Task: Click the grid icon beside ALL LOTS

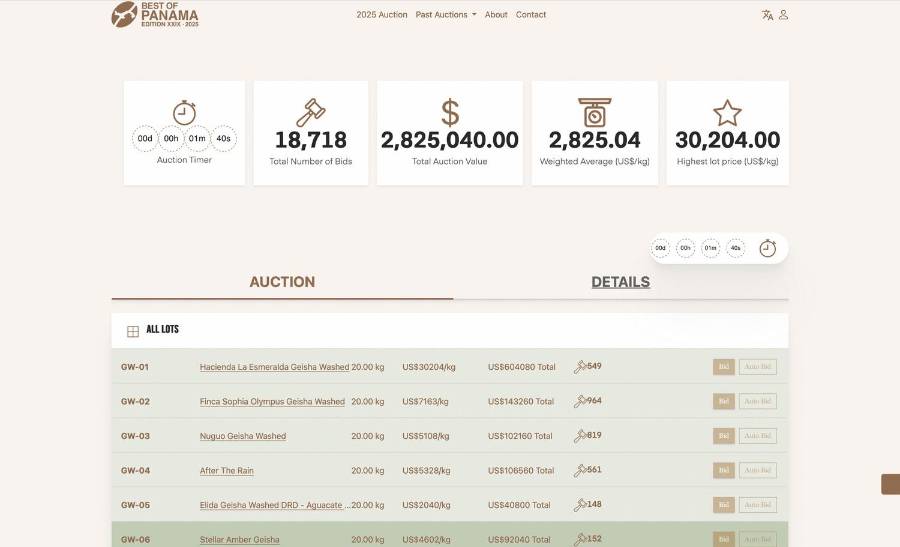Action: tap(133, 331)
